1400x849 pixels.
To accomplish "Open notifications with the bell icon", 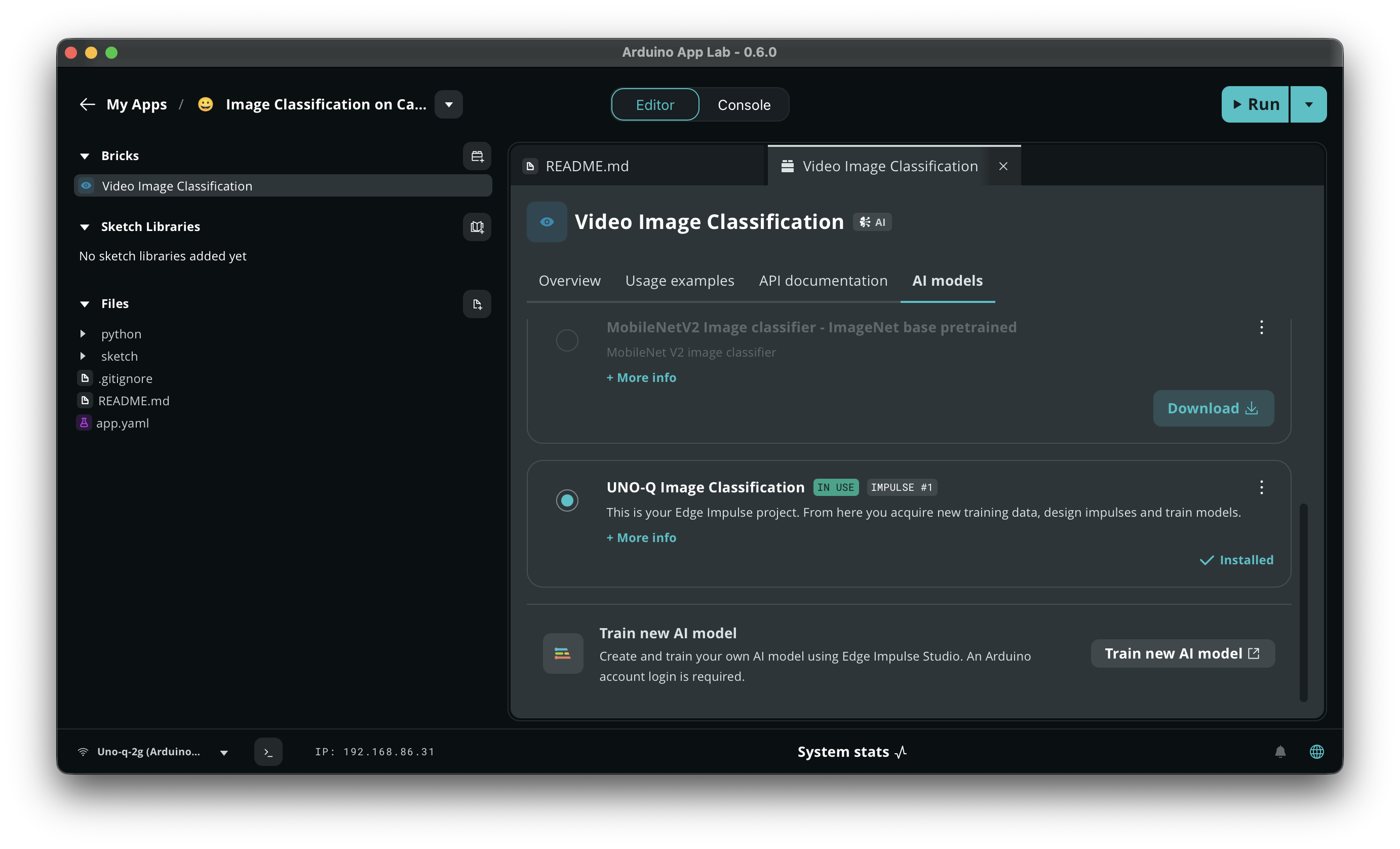I will click(1280, 752).
